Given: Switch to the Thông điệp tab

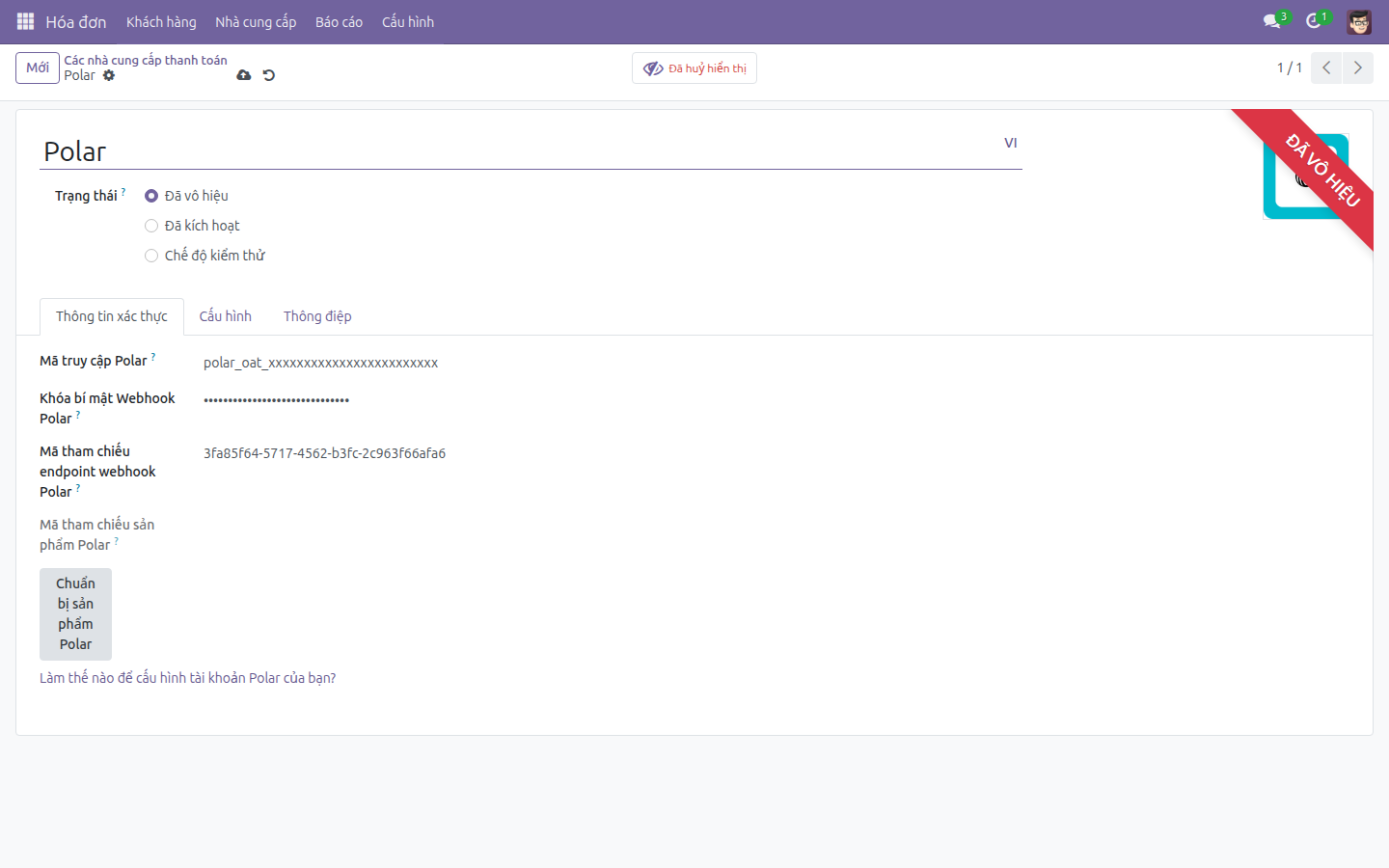Looking at the screenshot, I should coord(317,316).
